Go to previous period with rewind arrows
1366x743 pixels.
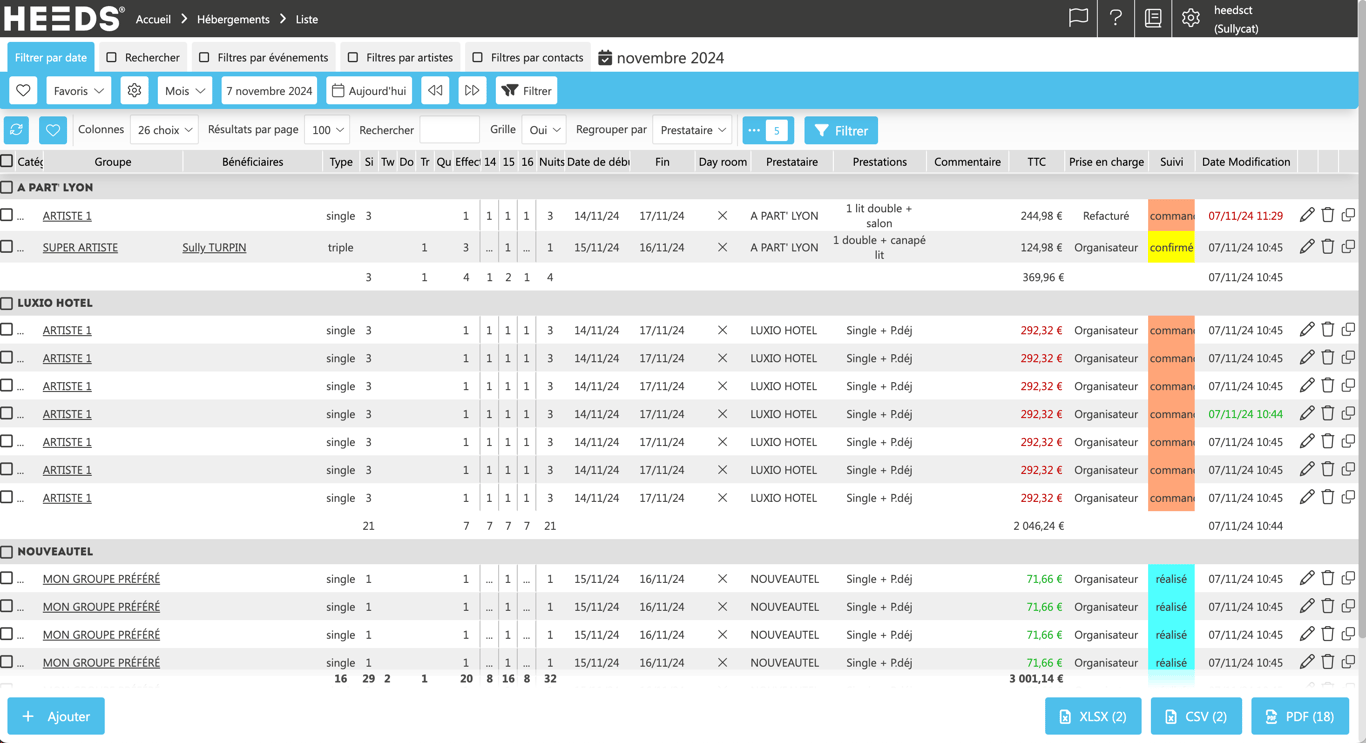pyautogui.click(x=435, y=91)
